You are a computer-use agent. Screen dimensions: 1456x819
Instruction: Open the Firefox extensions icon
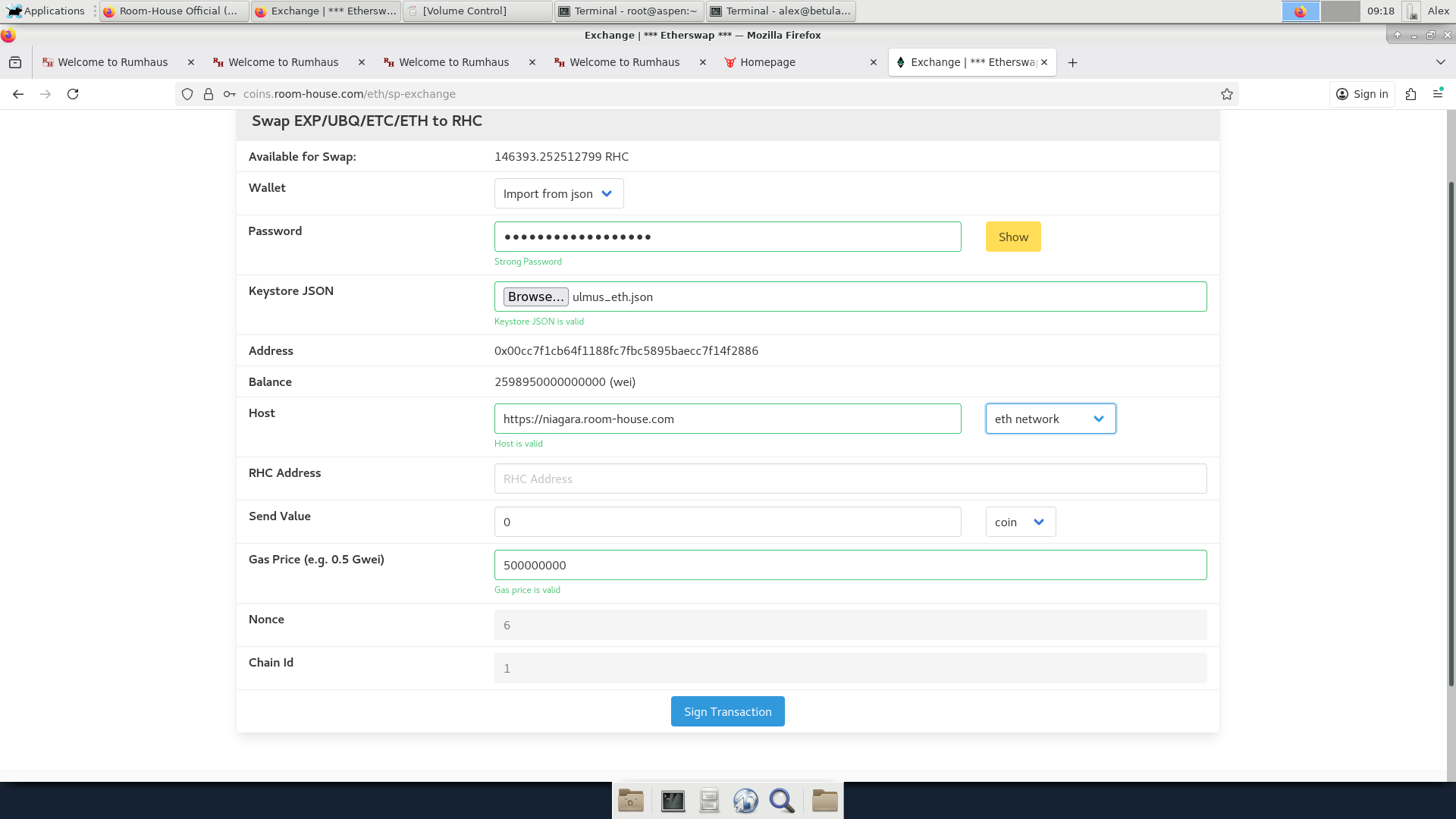[x=1410, y=94]
